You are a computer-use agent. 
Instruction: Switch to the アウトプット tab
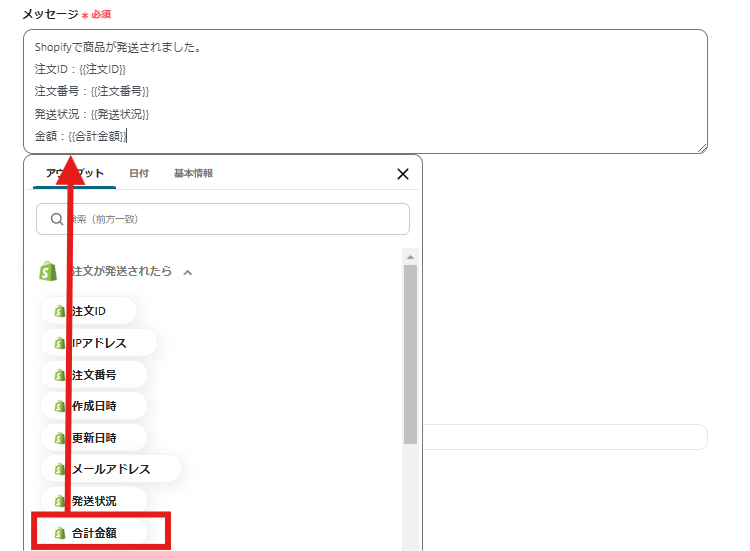75,173
